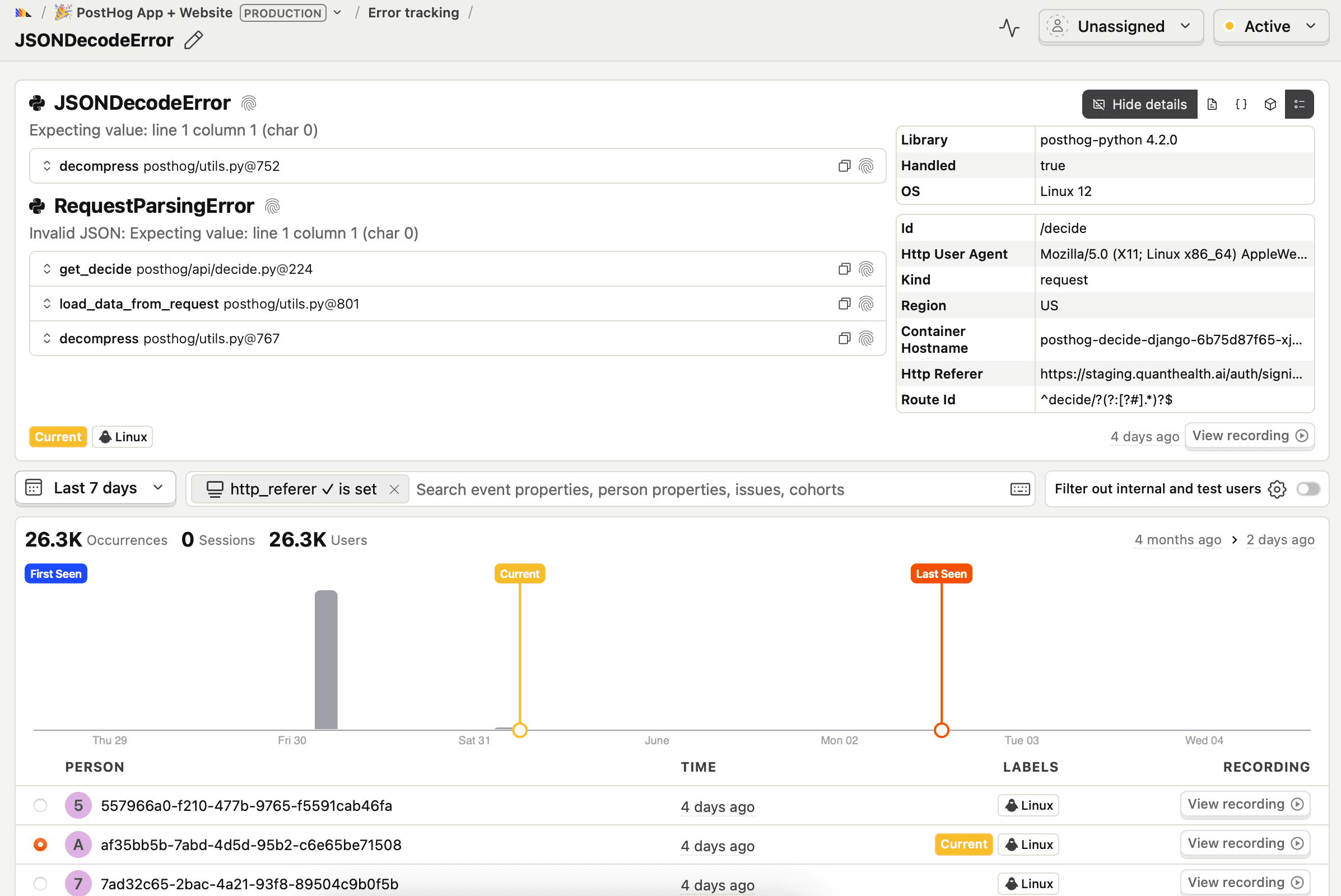Copy the get_decide frame

click(844, 269)
